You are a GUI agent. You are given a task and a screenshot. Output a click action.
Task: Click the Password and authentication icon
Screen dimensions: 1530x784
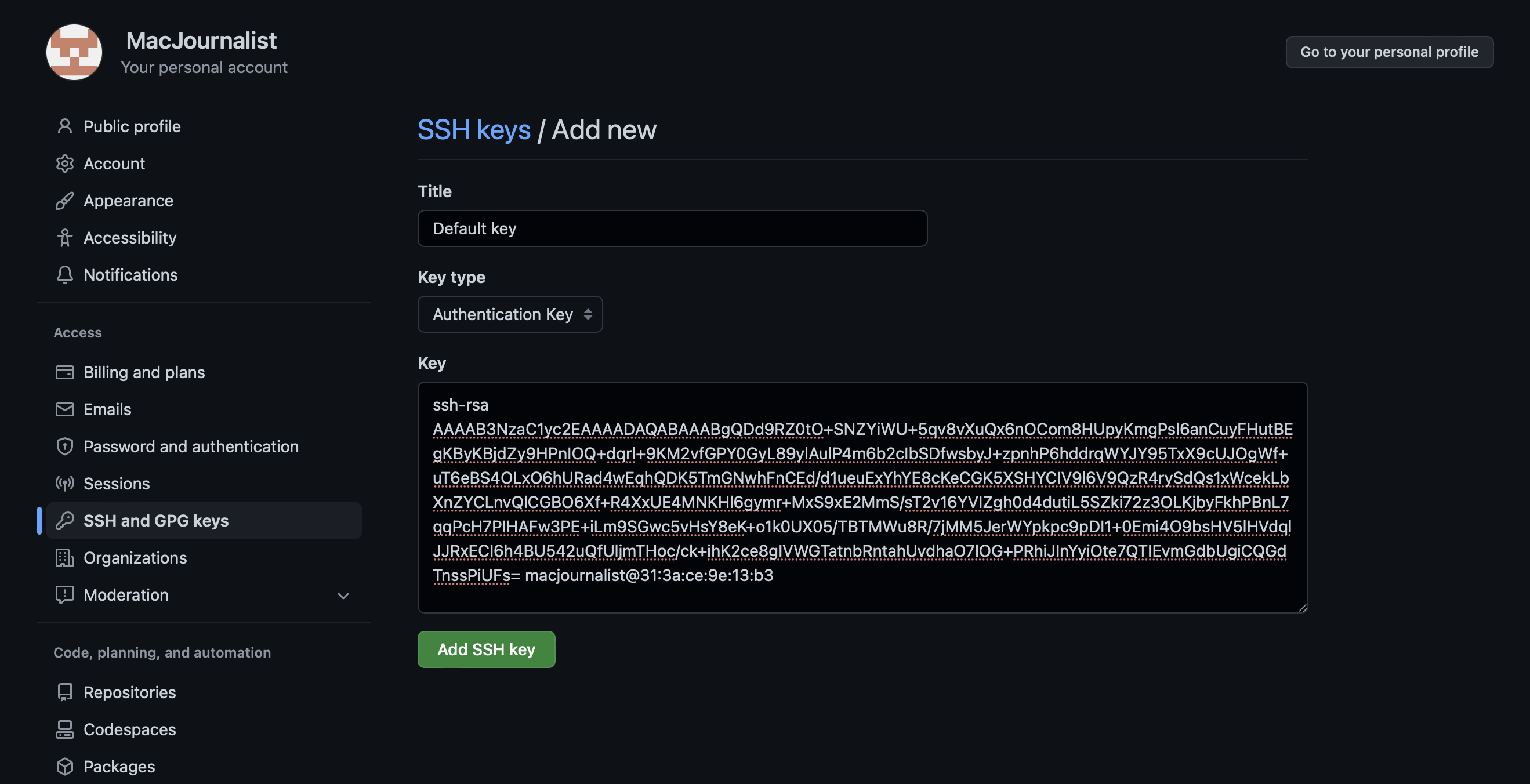point(63,446)
